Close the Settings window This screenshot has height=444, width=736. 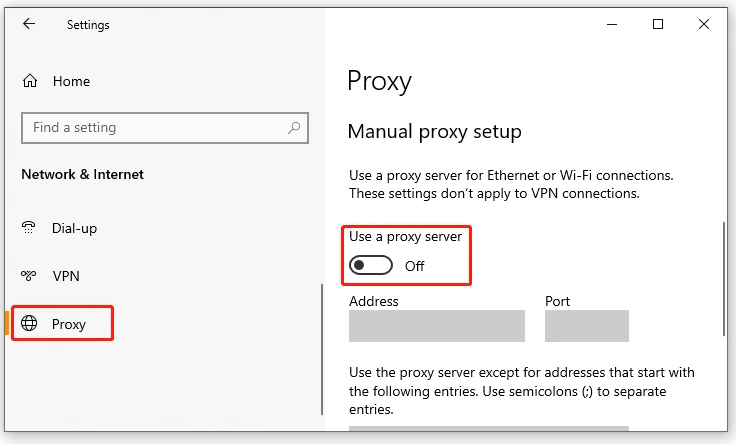[706, 25]
